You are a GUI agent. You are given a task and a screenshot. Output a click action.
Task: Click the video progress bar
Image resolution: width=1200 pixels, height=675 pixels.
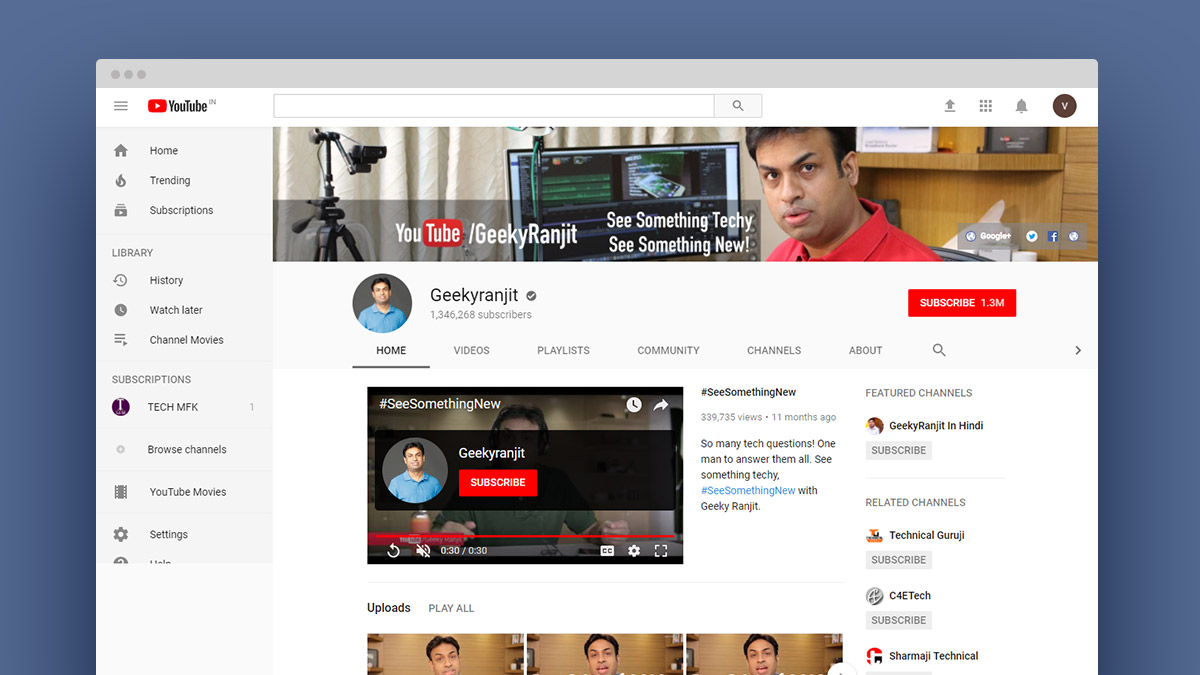click(x=525, y=537)
